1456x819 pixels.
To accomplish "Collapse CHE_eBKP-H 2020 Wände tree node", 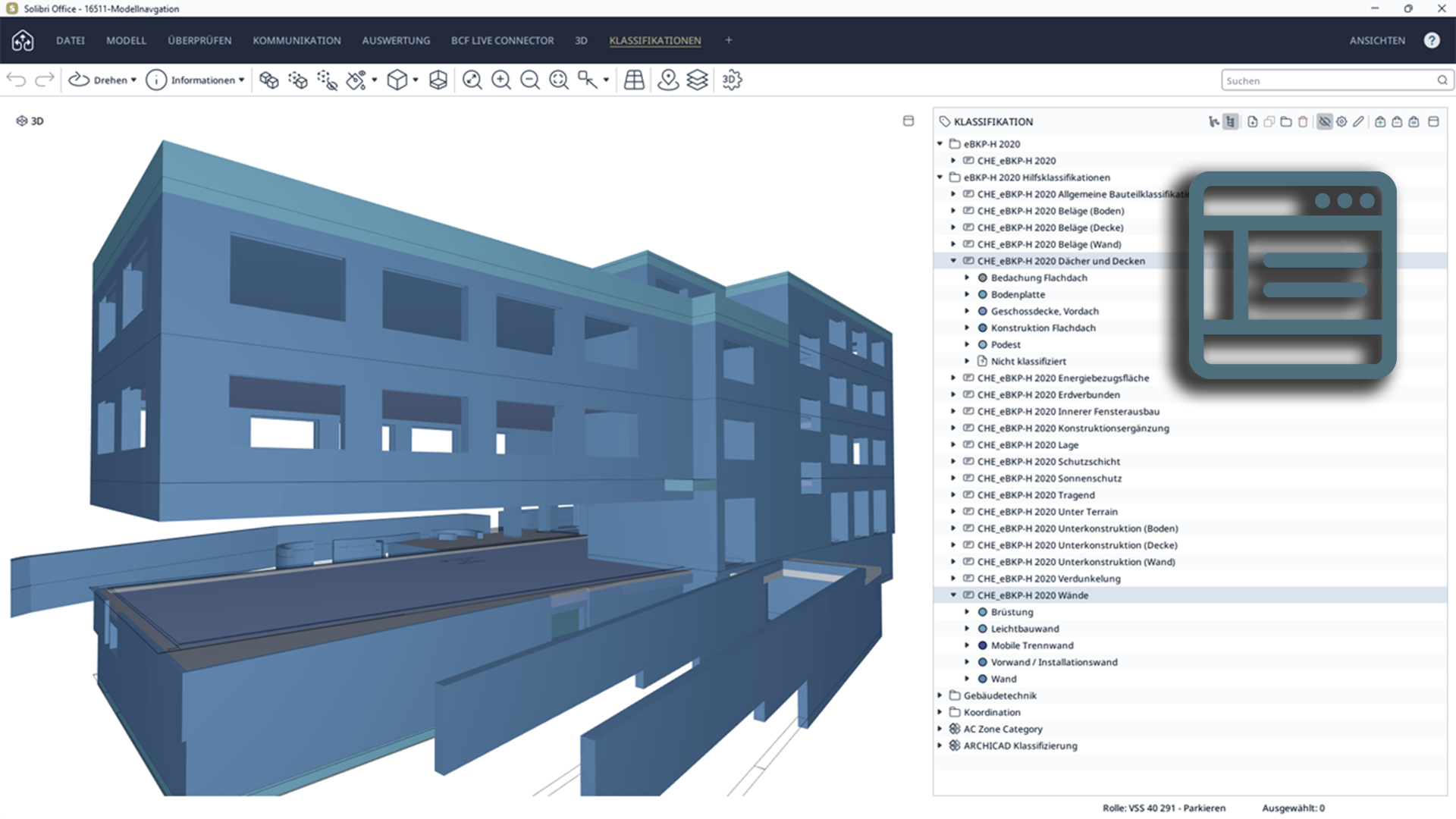I will click(954, 595).
